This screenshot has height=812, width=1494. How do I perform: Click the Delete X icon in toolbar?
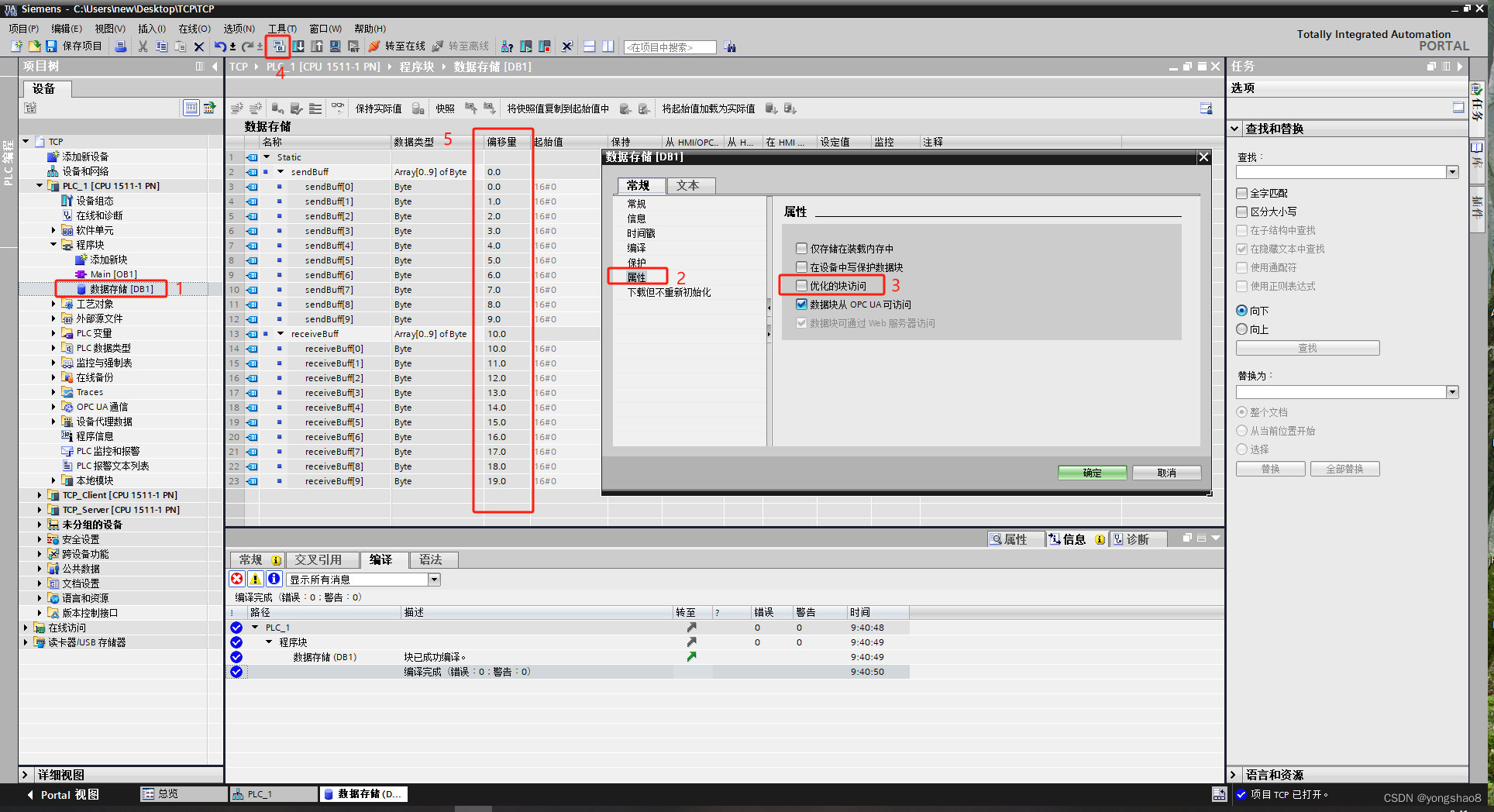pyautogui.click(x=199, y=46)
